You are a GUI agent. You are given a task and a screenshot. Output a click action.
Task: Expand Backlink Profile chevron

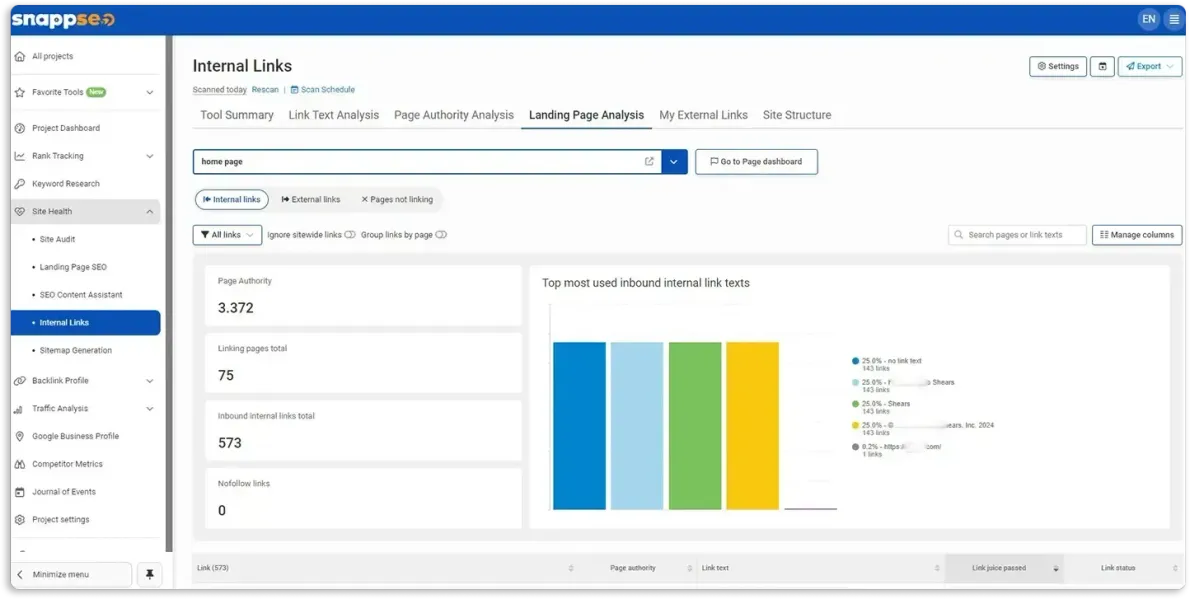(x=150, y=381)
